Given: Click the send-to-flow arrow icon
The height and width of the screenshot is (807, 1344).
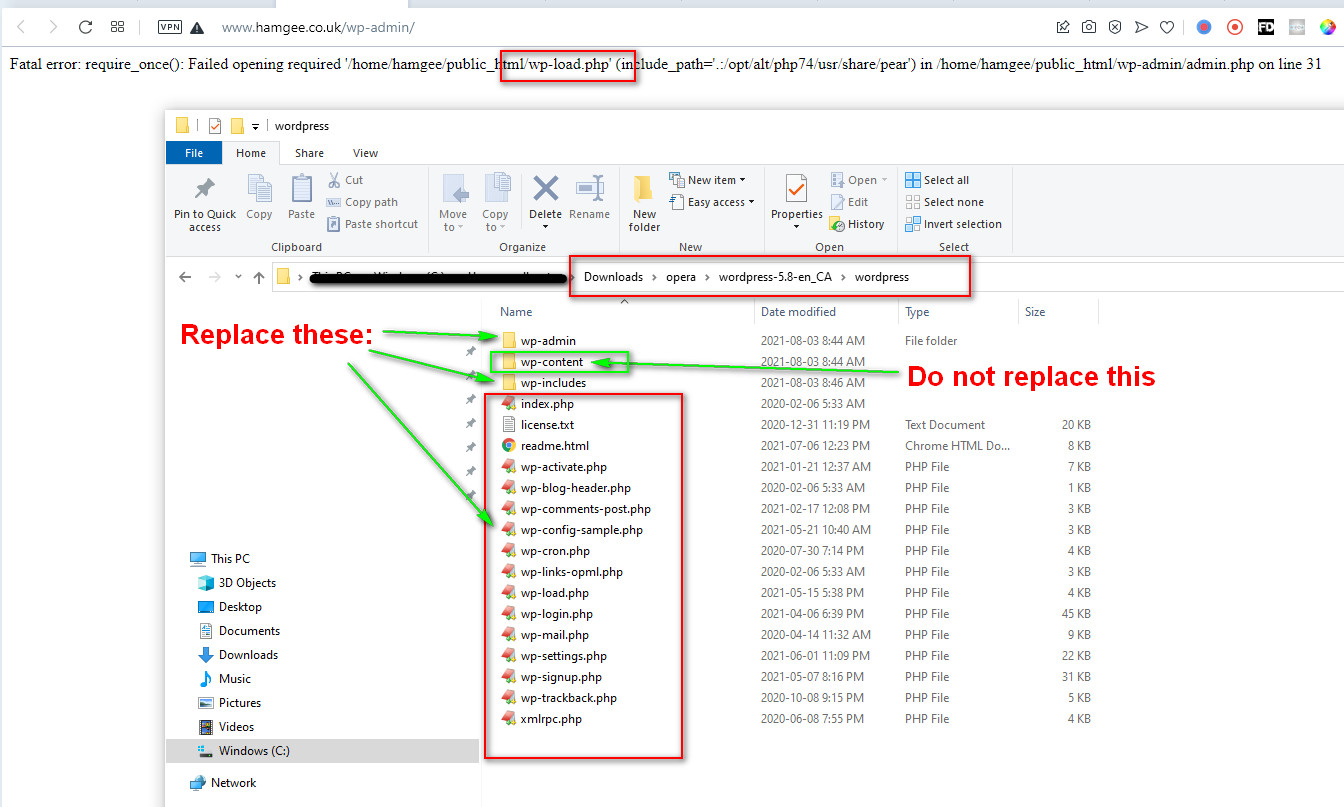Looking at the screenshot, I should 1141,27.
